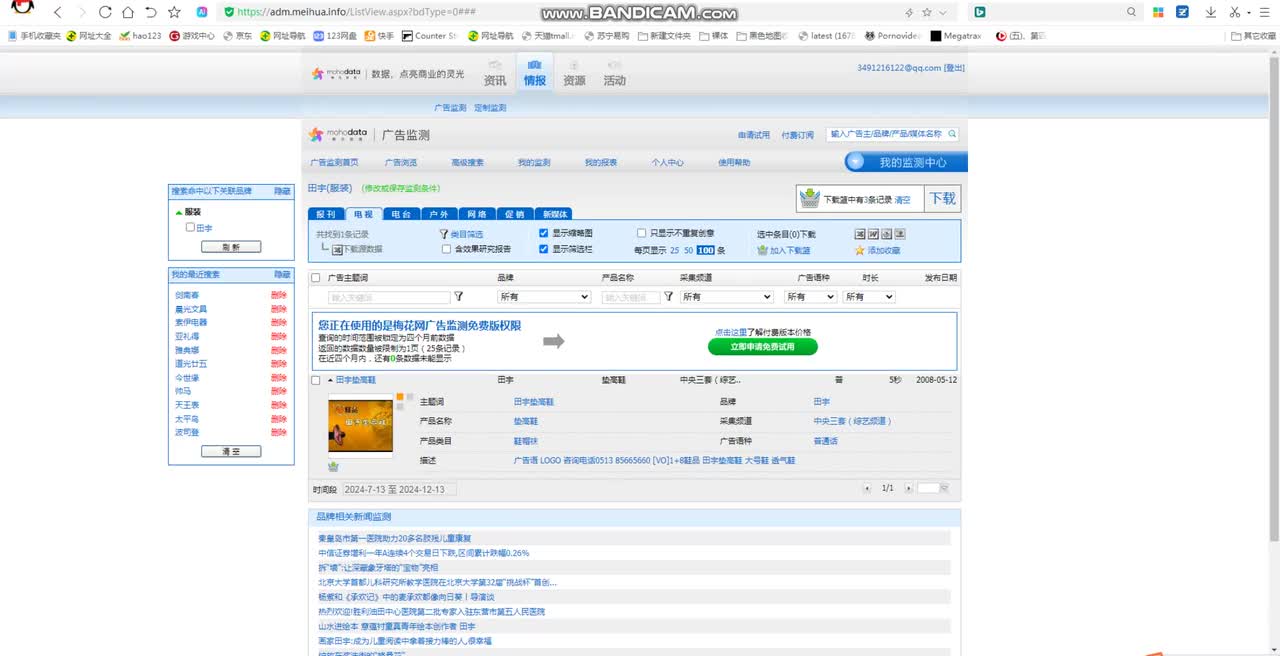The image size is (1280, 656).
Task: Click small basket icon under ad thumbnail
Action: [333, 466]
